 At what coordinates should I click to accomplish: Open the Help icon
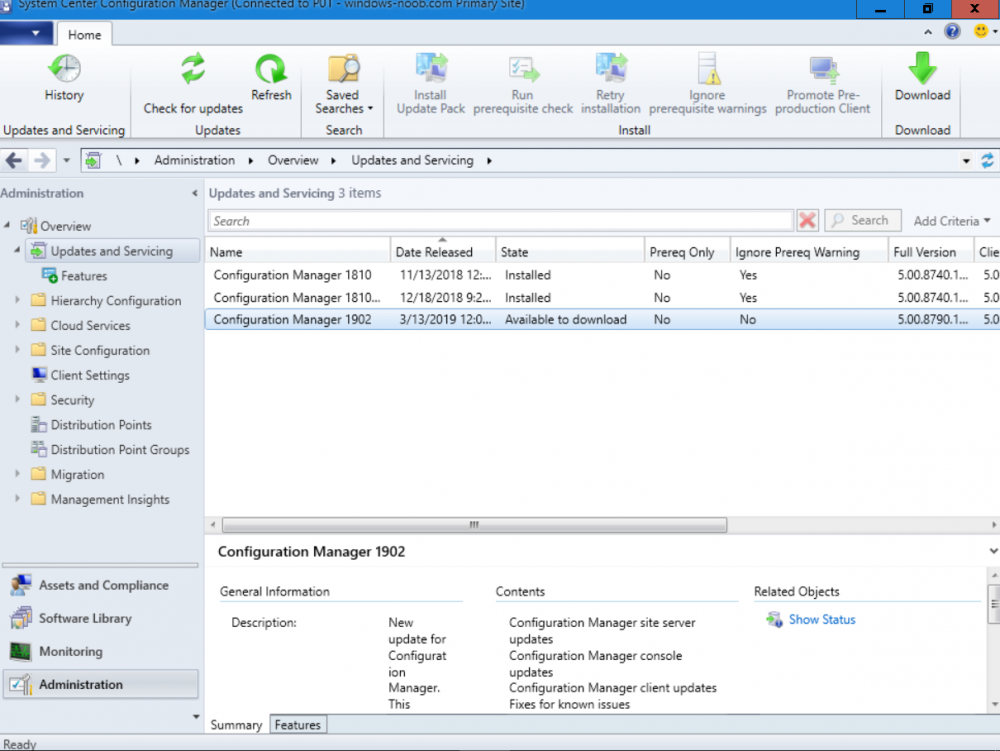tap(952, 31)
